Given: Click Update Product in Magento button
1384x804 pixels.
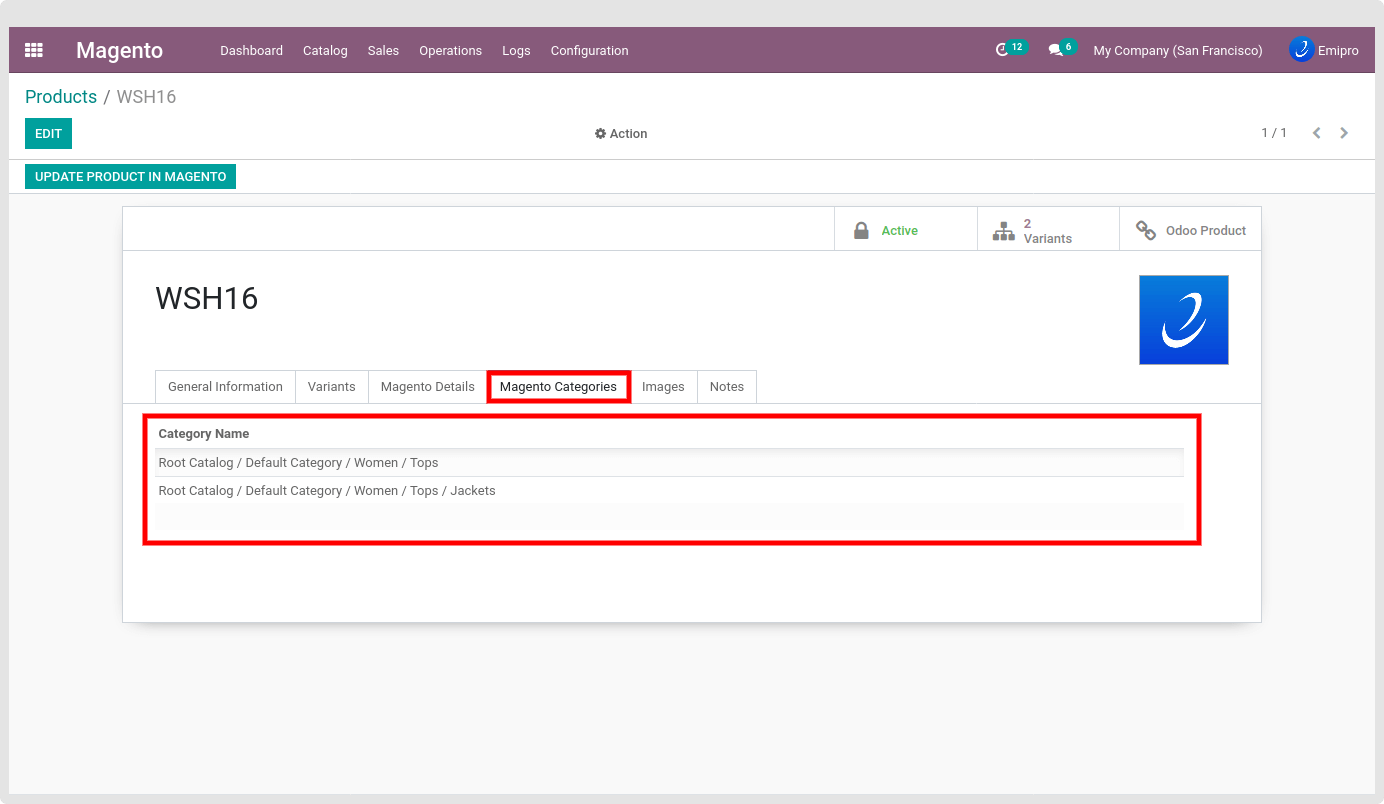Looking at the screenshot, I should [x=130, y=176].
